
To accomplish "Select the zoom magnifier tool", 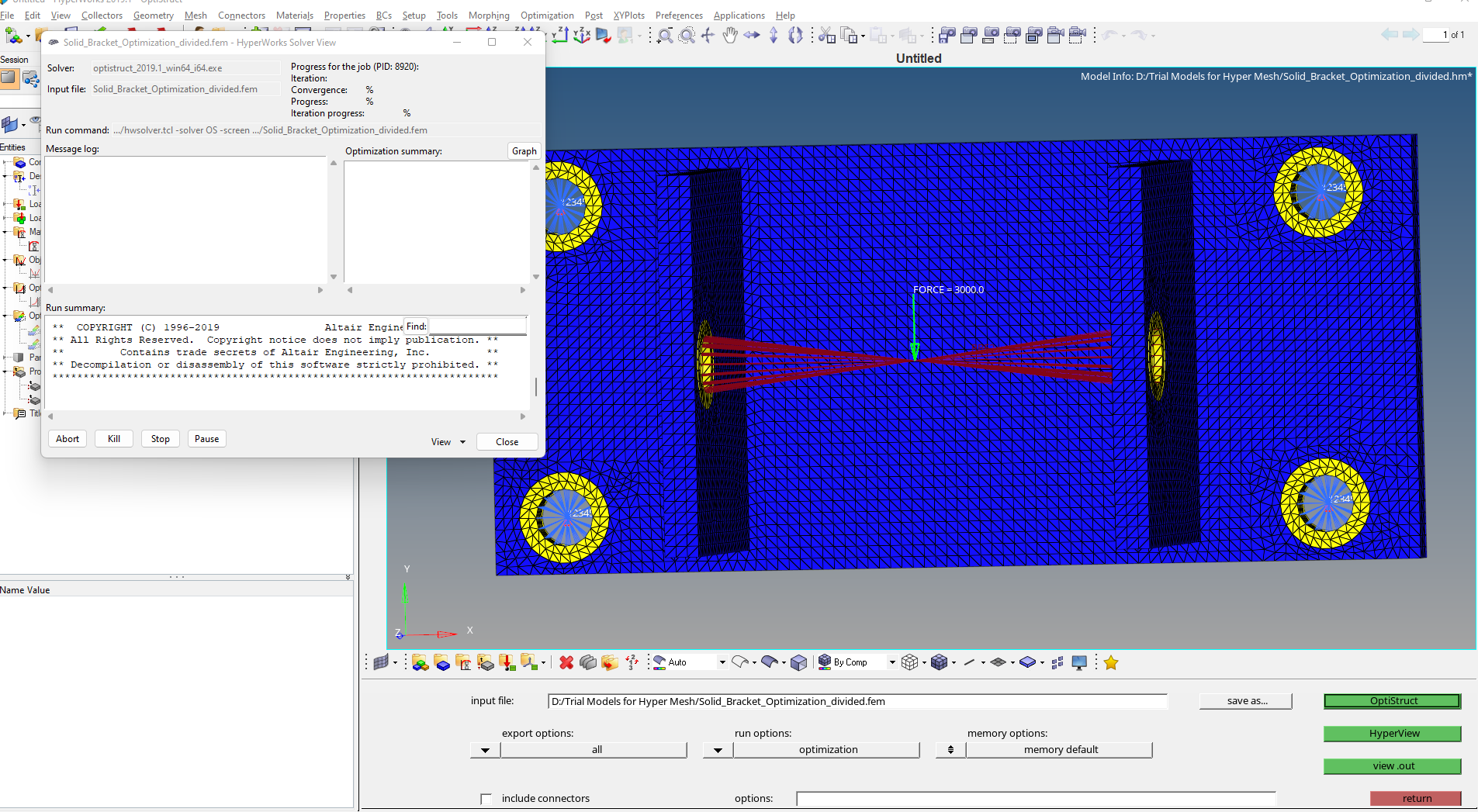I will [x=665, y=35].
